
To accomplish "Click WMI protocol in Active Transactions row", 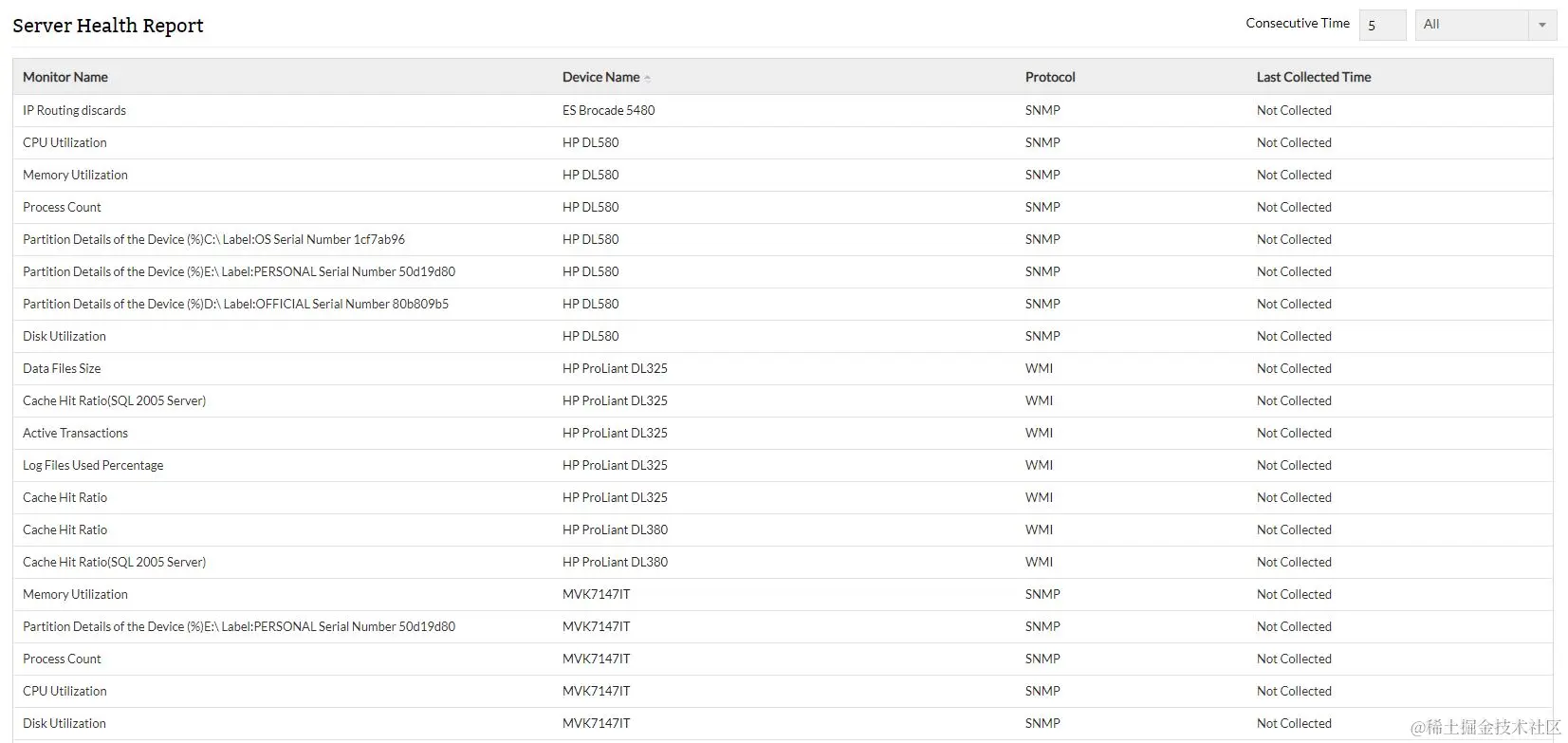I will [x=1039, y=433].
